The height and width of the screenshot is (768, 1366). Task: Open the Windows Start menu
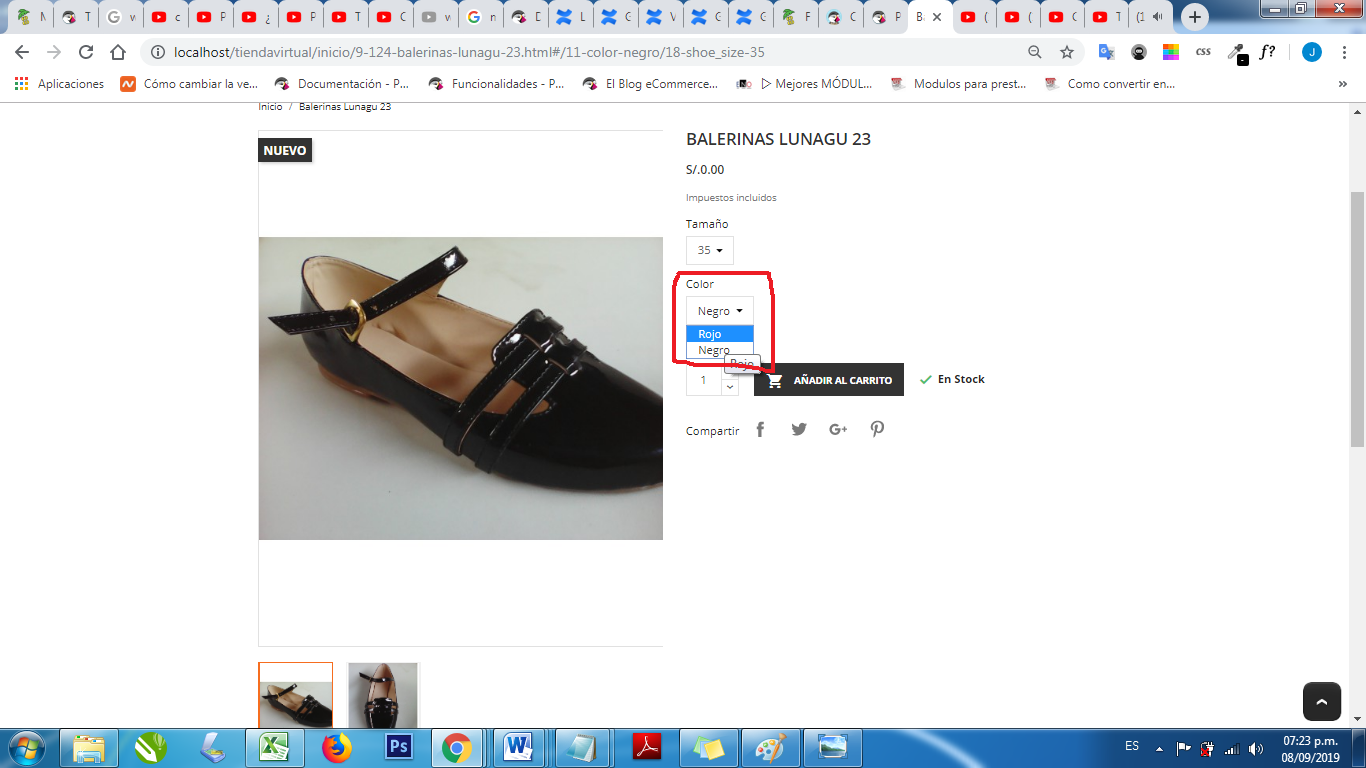pos(25,747)
